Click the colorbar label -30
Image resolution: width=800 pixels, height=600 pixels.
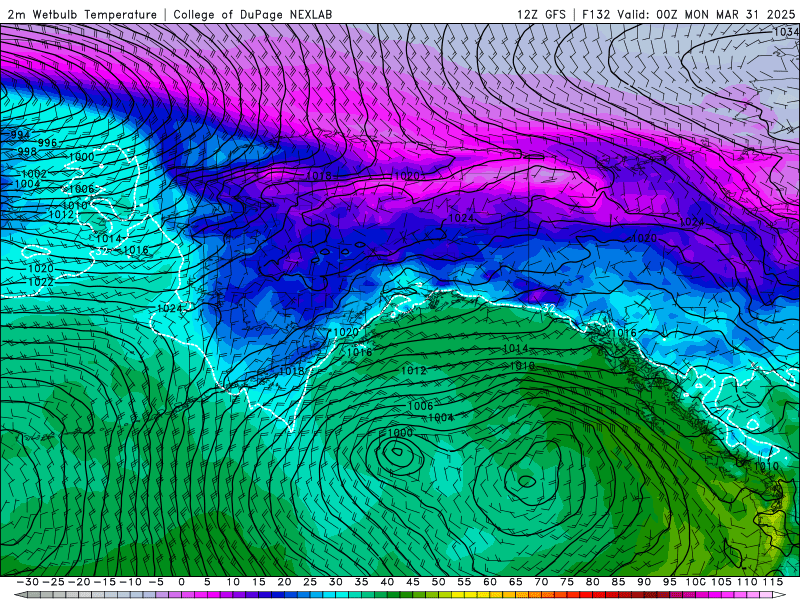[28, 582]
